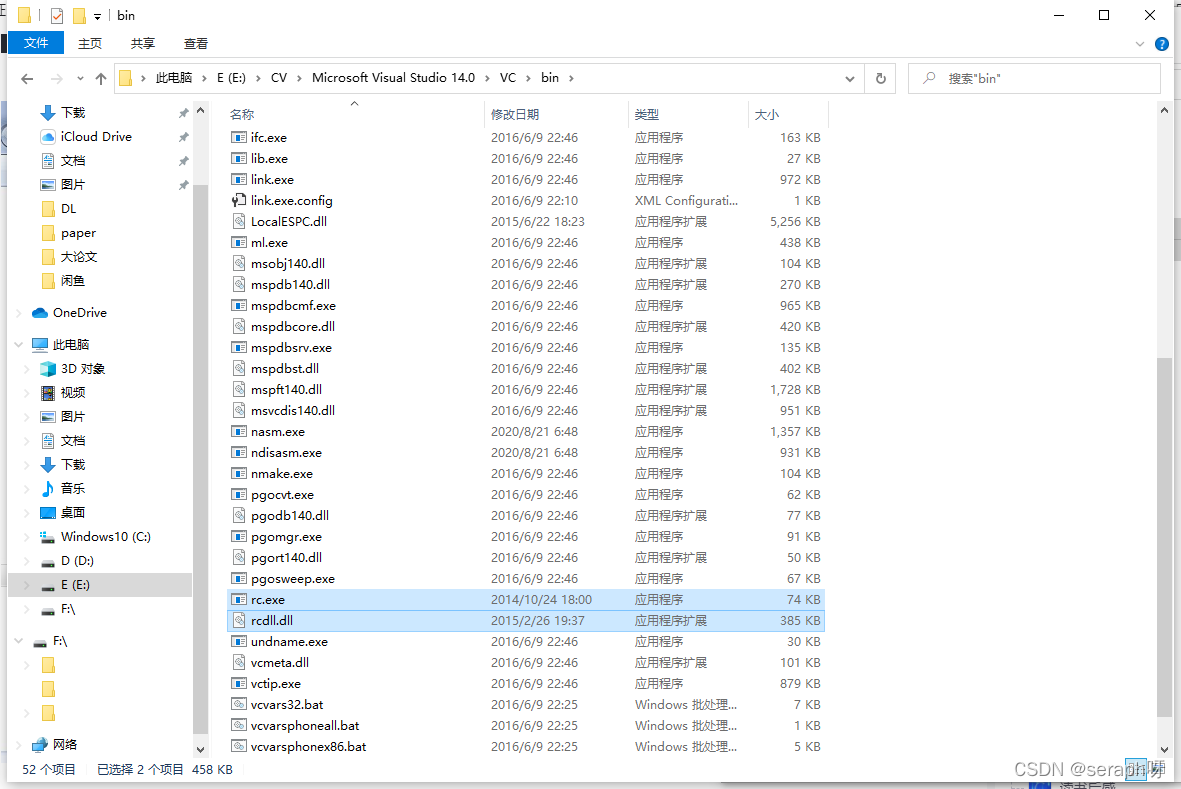Click the VC breadcrumb in address bar
1181x789 pixels.
pos(508,78)
